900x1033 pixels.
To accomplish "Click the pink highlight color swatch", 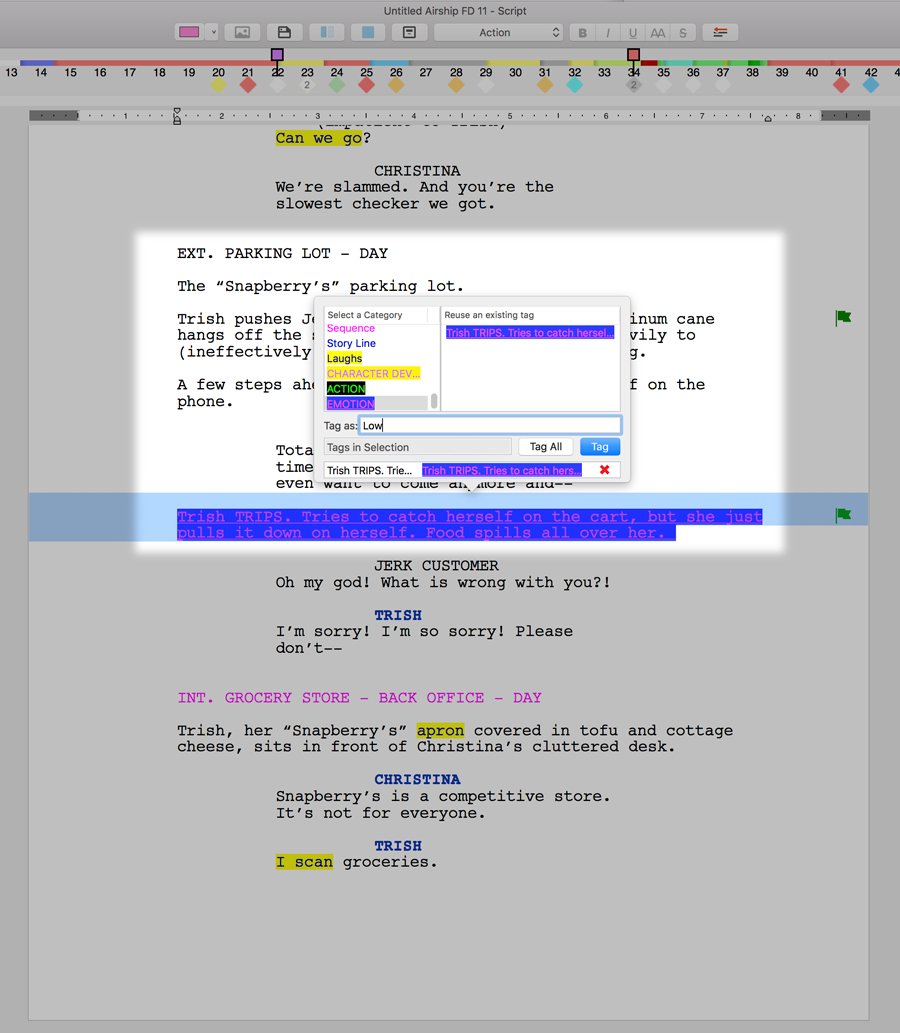I will [x=189, y=32].
